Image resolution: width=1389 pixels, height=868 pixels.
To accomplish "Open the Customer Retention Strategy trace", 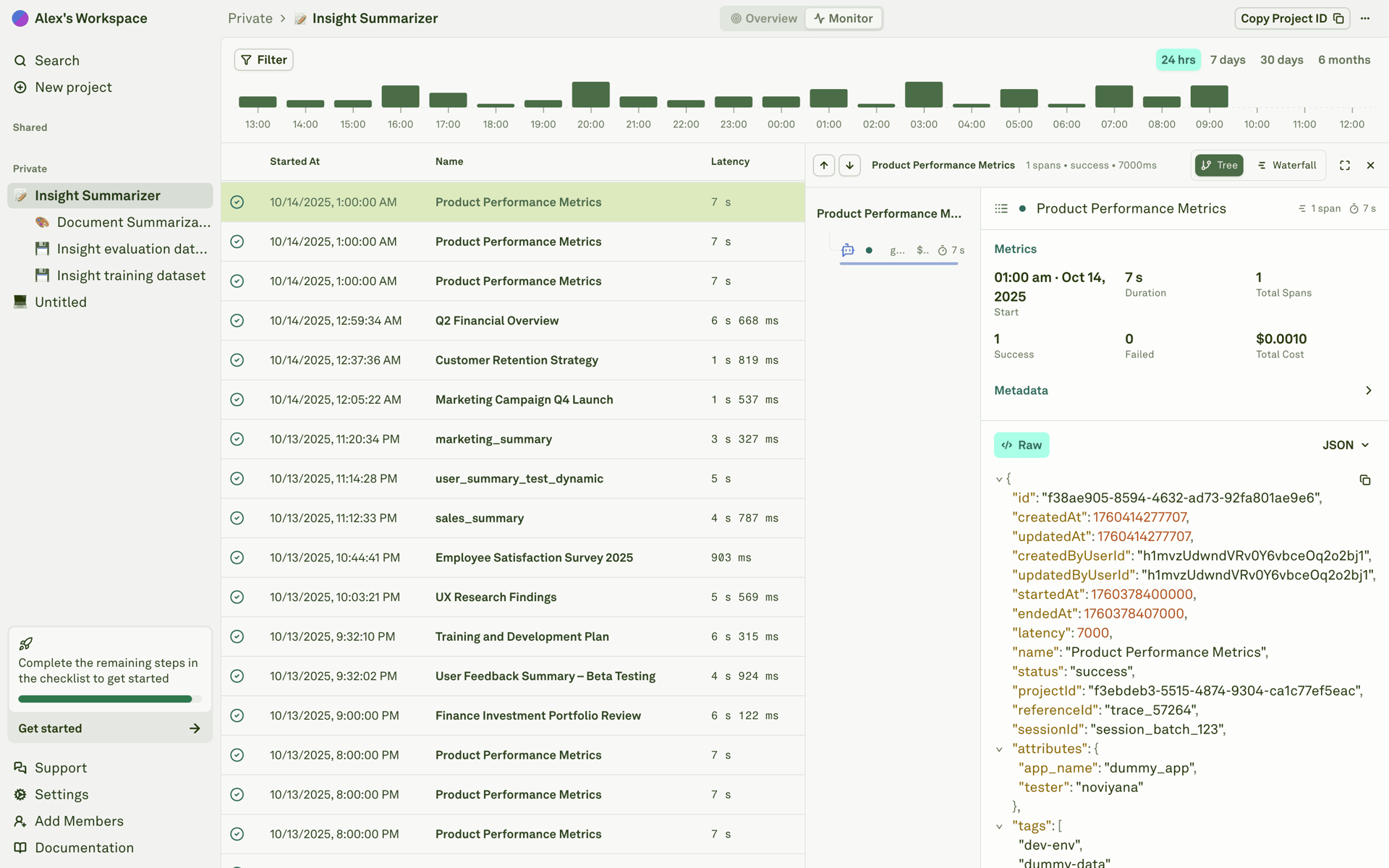I will tap(513, 361).
